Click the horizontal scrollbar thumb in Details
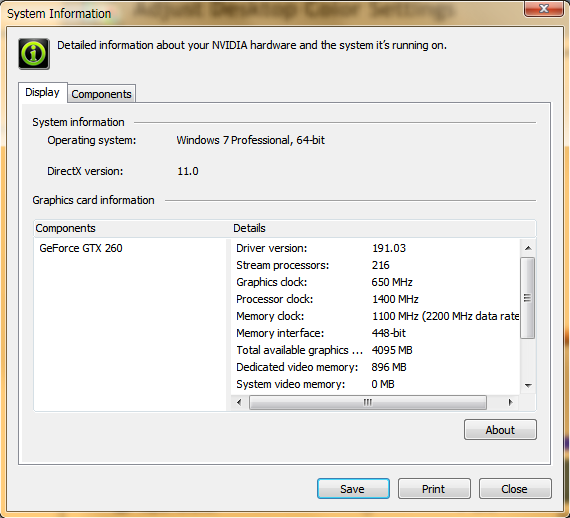This screenshot has width=570, height=518. pyautogui.click(x=368, y=402)
